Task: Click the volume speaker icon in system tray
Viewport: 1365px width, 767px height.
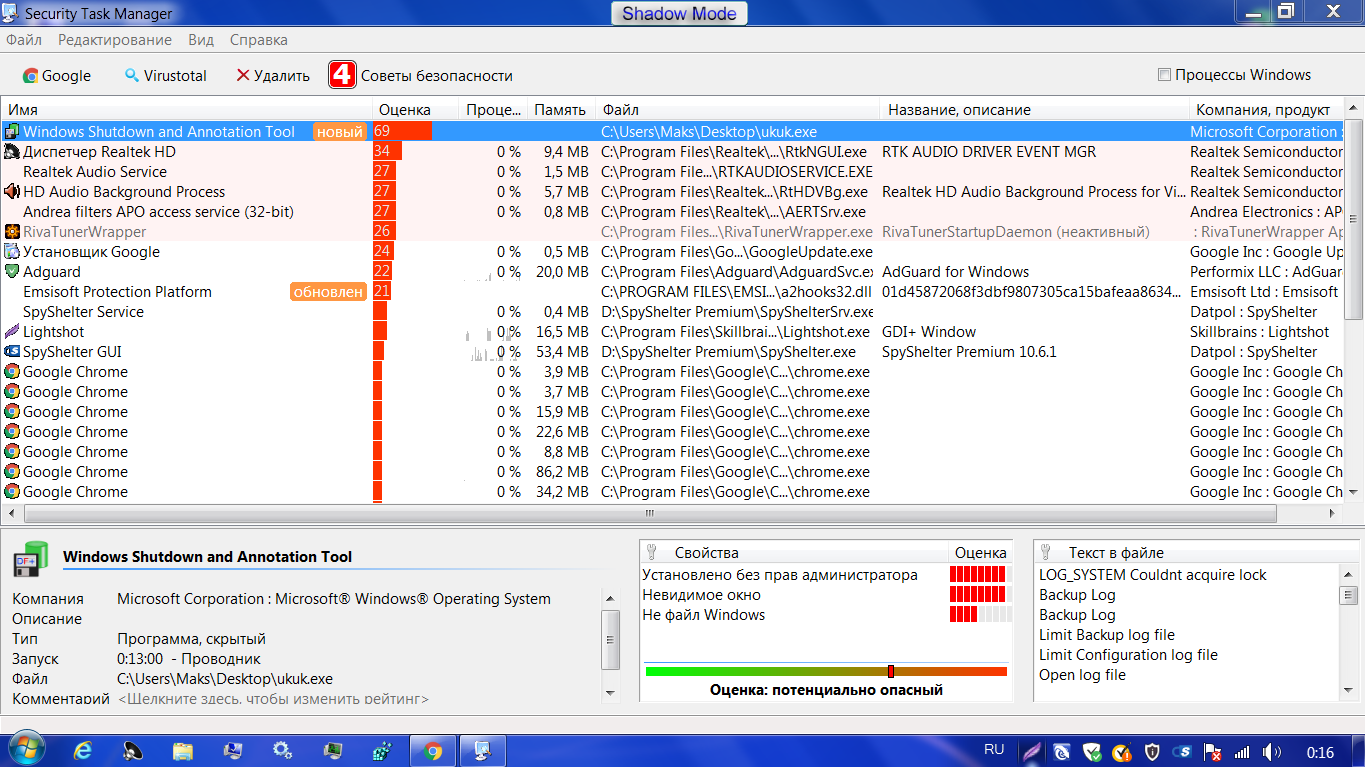Action: [x=1272, y=751]
